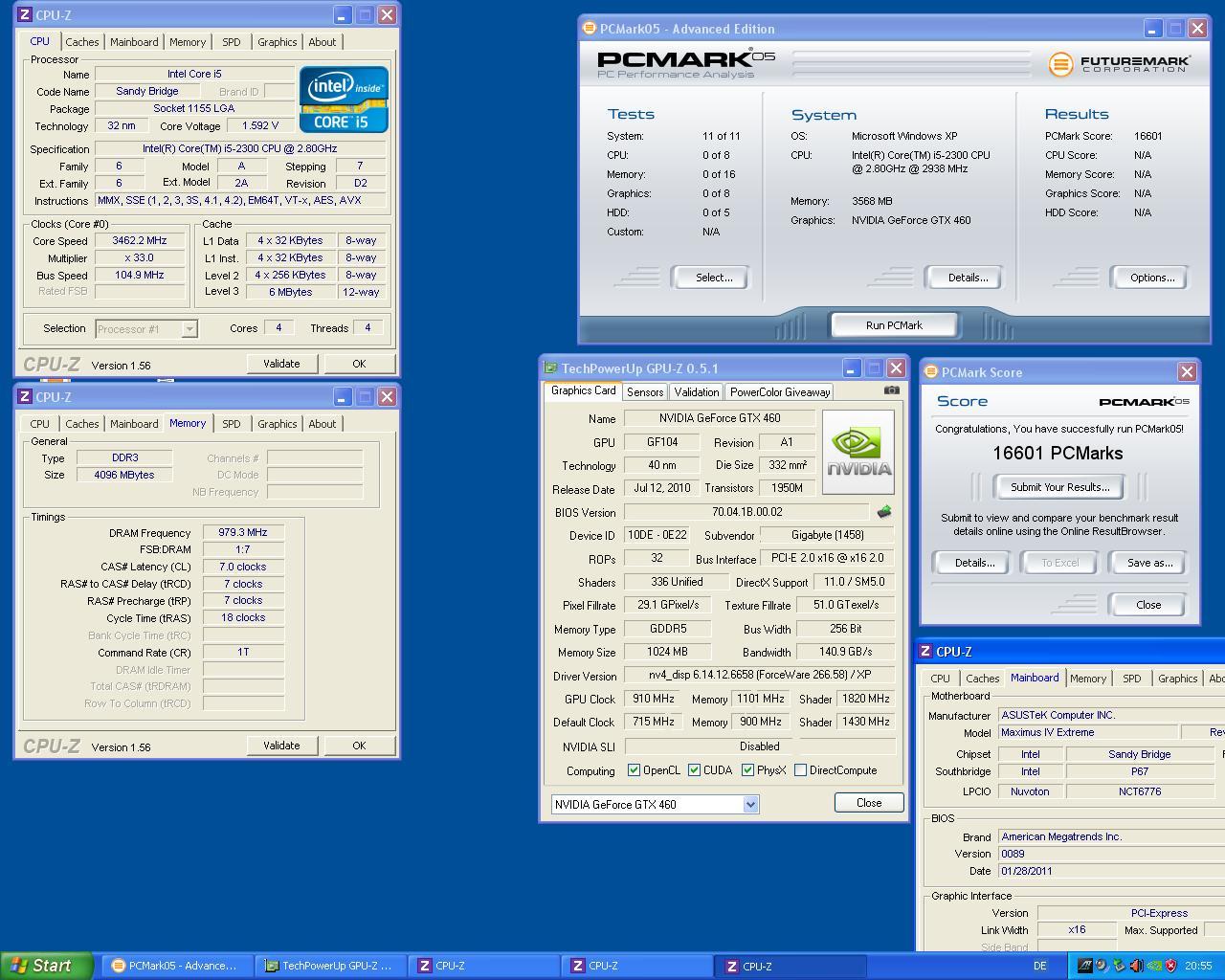The width and height of the screenshot is (1225, 980).
Task: Click the CPU-Z Core Speed value field
Action: [x=139, y=241]
